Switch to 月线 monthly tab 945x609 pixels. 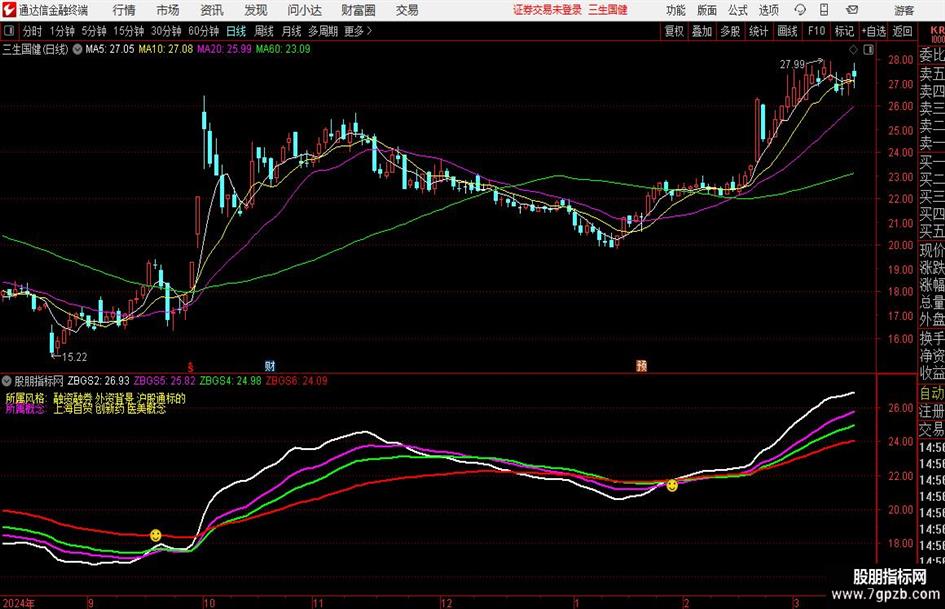(291, 31)
